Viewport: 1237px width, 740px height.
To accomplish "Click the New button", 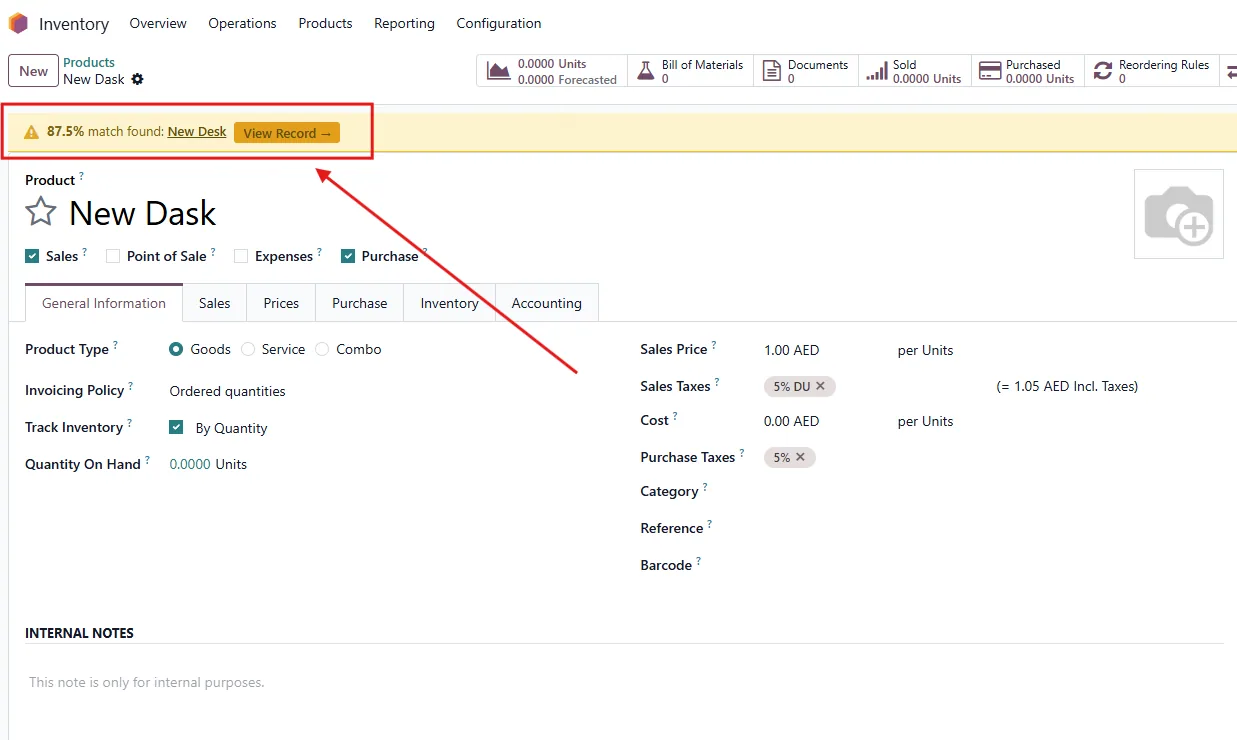I will 33,71.
